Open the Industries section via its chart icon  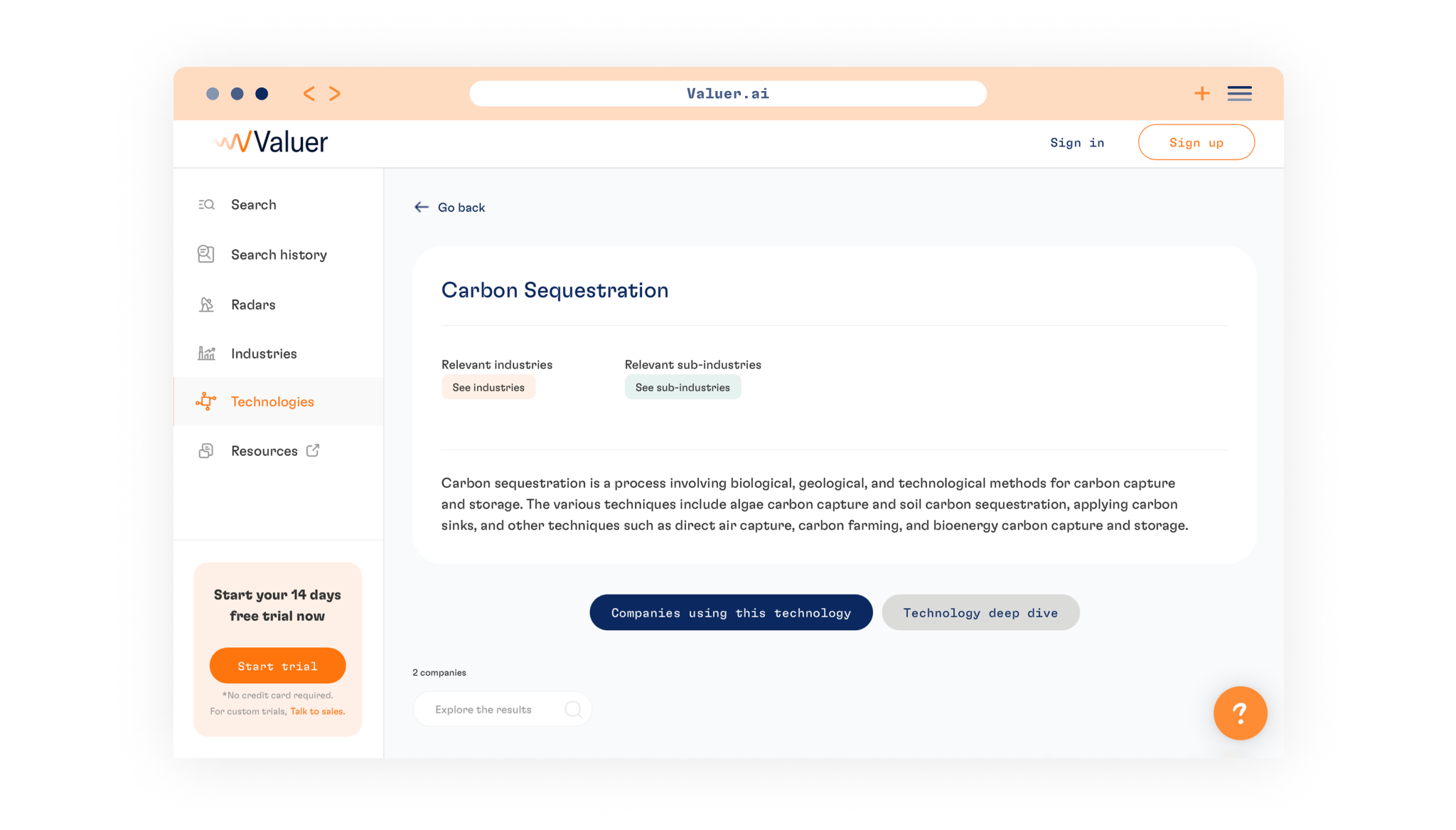click(x=206, y=353)
